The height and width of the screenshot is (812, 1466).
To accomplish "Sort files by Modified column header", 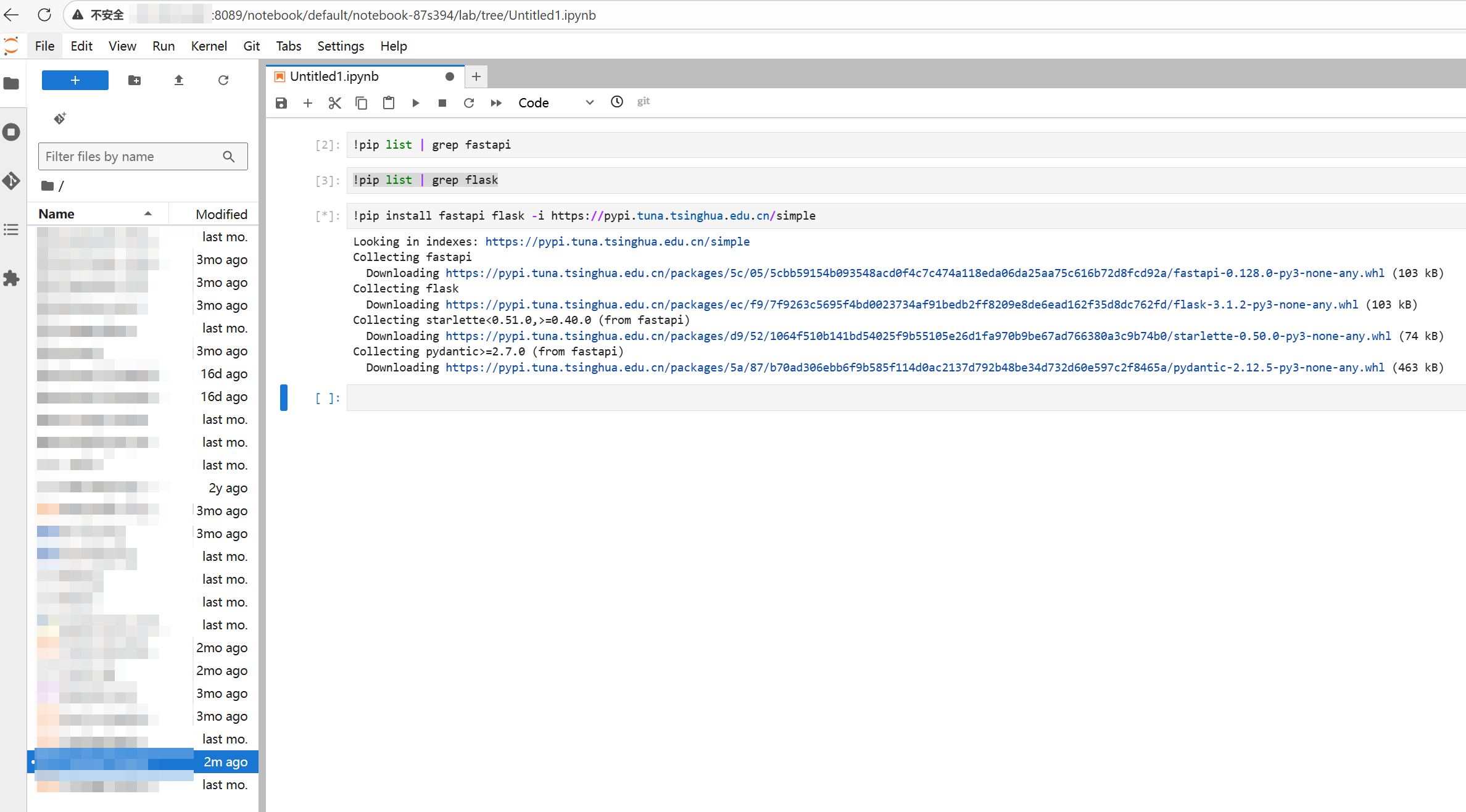I will click(221, 214).
